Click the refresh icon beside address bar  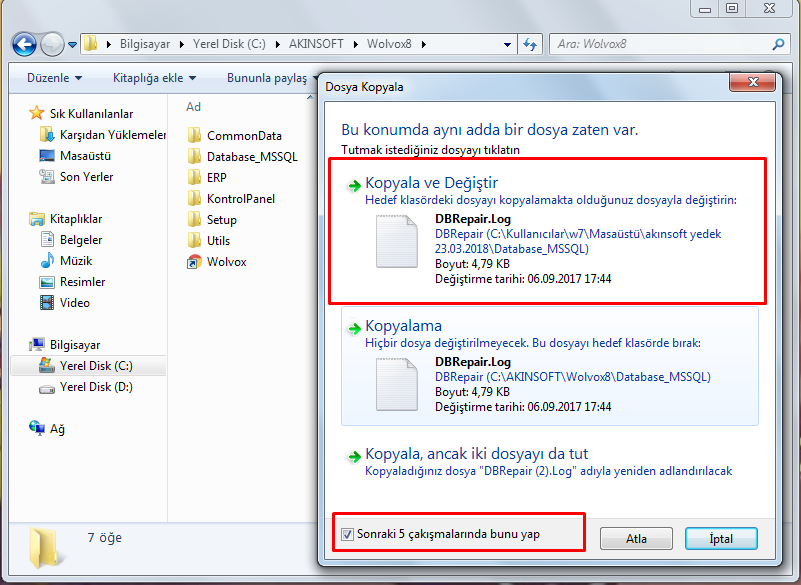(530, 45)
